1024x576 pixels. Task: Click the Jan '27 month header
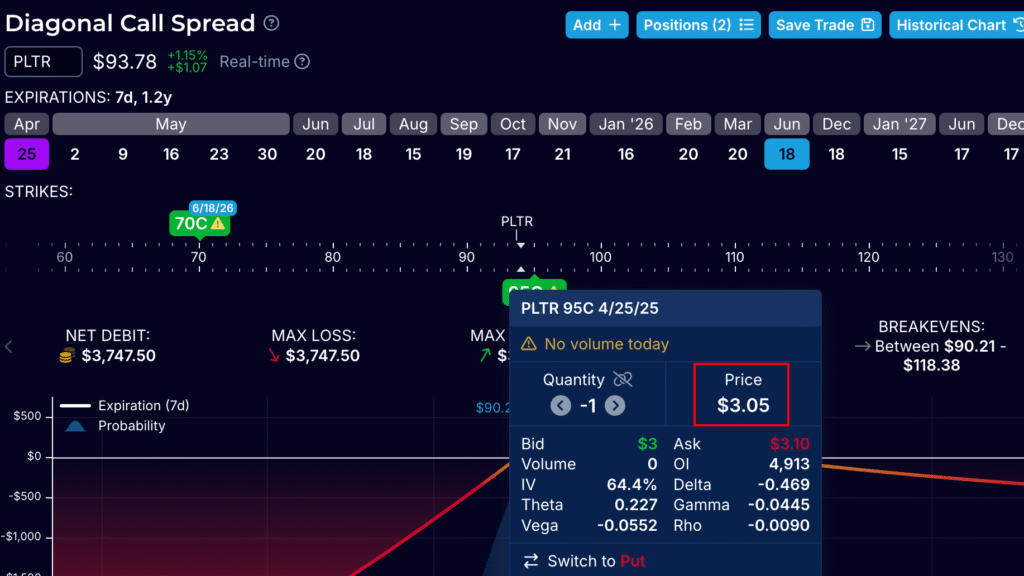(900, 124)
